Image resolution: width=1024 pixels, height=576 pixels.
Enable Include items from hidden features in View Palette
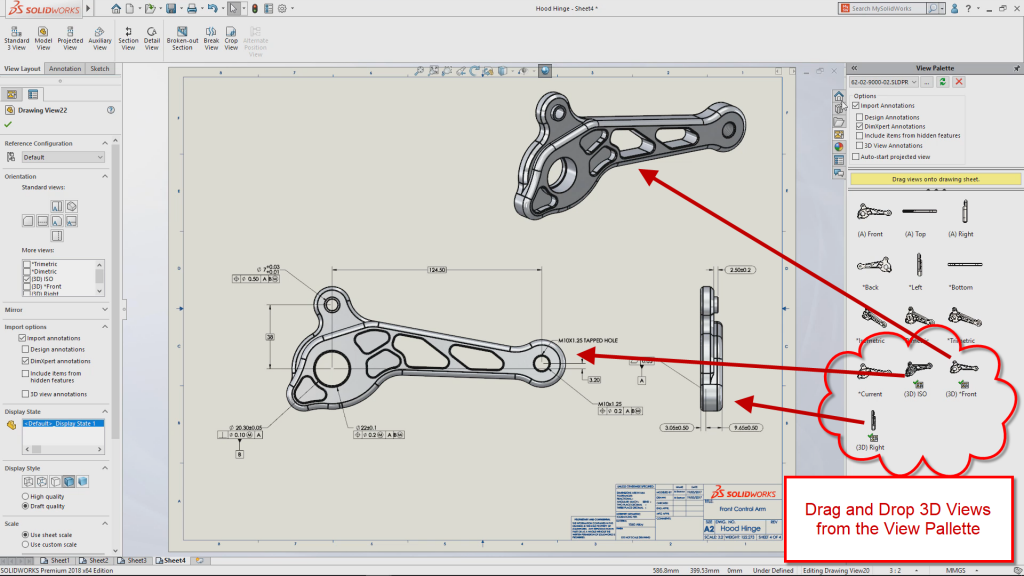tap(859, 136)
